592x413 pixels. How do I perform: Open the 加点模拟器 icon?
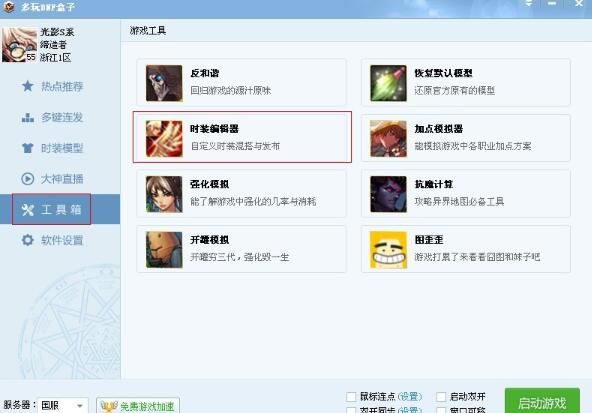point(388,139)
